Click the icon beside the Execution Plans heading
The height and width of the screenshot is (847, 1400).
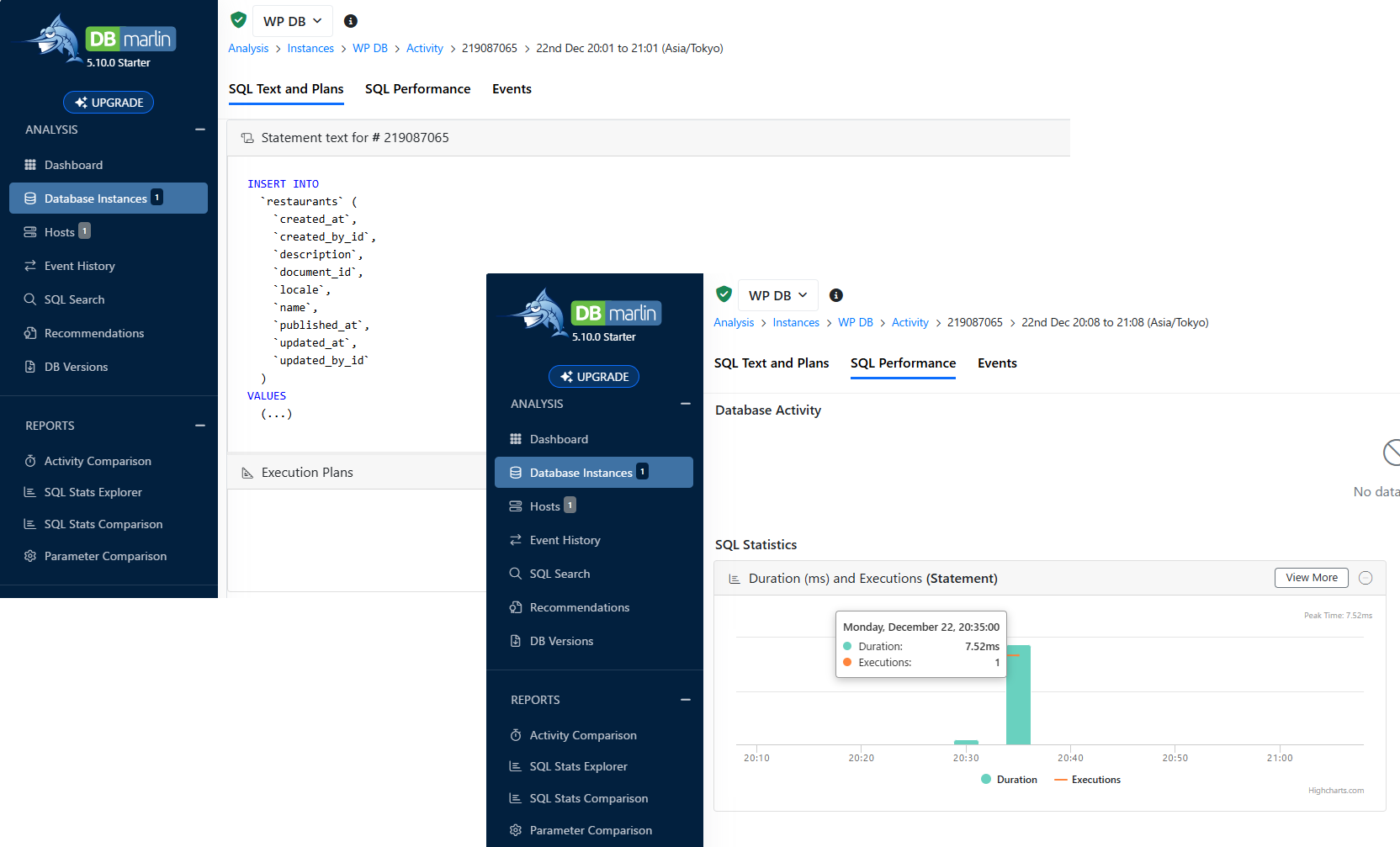[247, 473]
